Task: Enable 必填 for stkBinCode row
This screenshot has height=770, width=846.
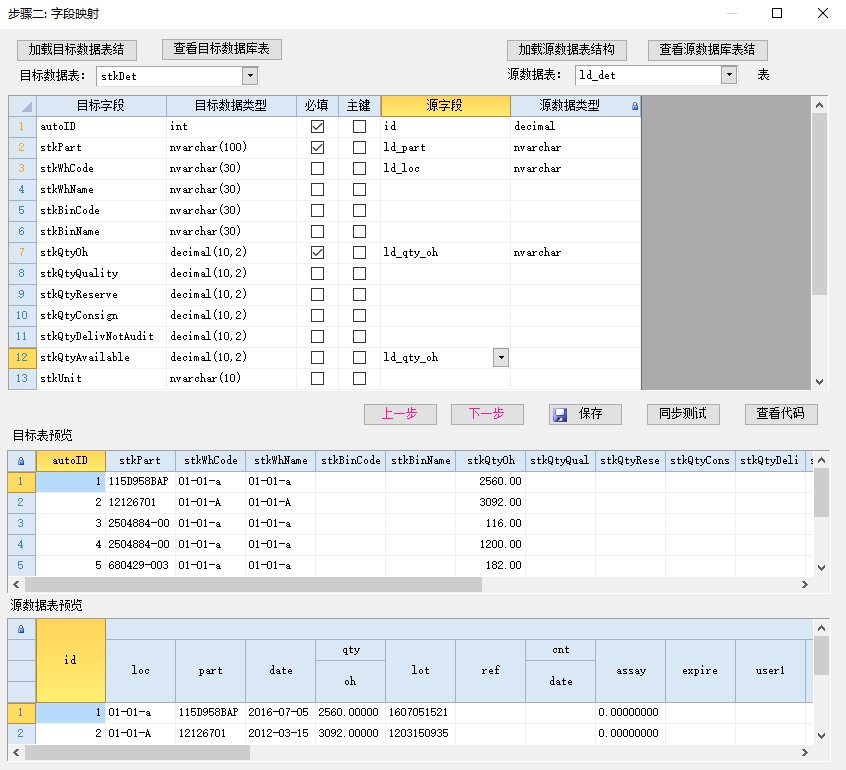Action: click(317, 210)
